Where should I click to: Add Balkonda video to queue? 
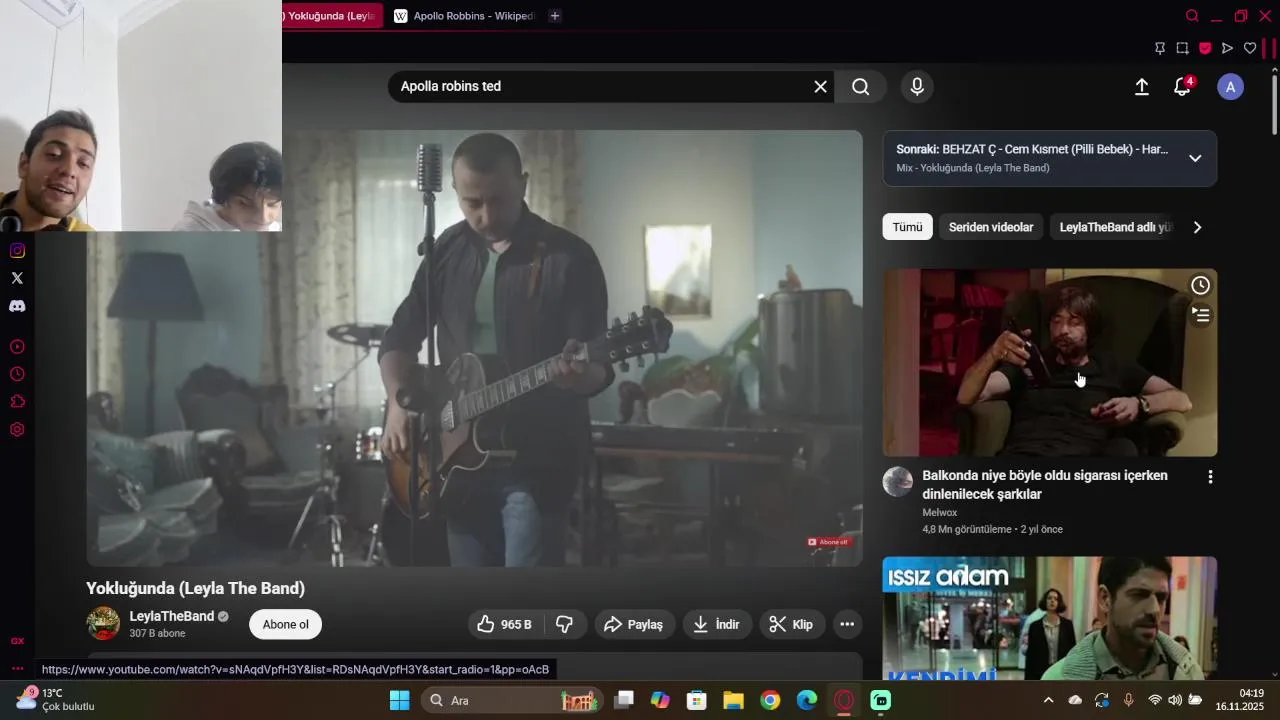pos(1200,315)
